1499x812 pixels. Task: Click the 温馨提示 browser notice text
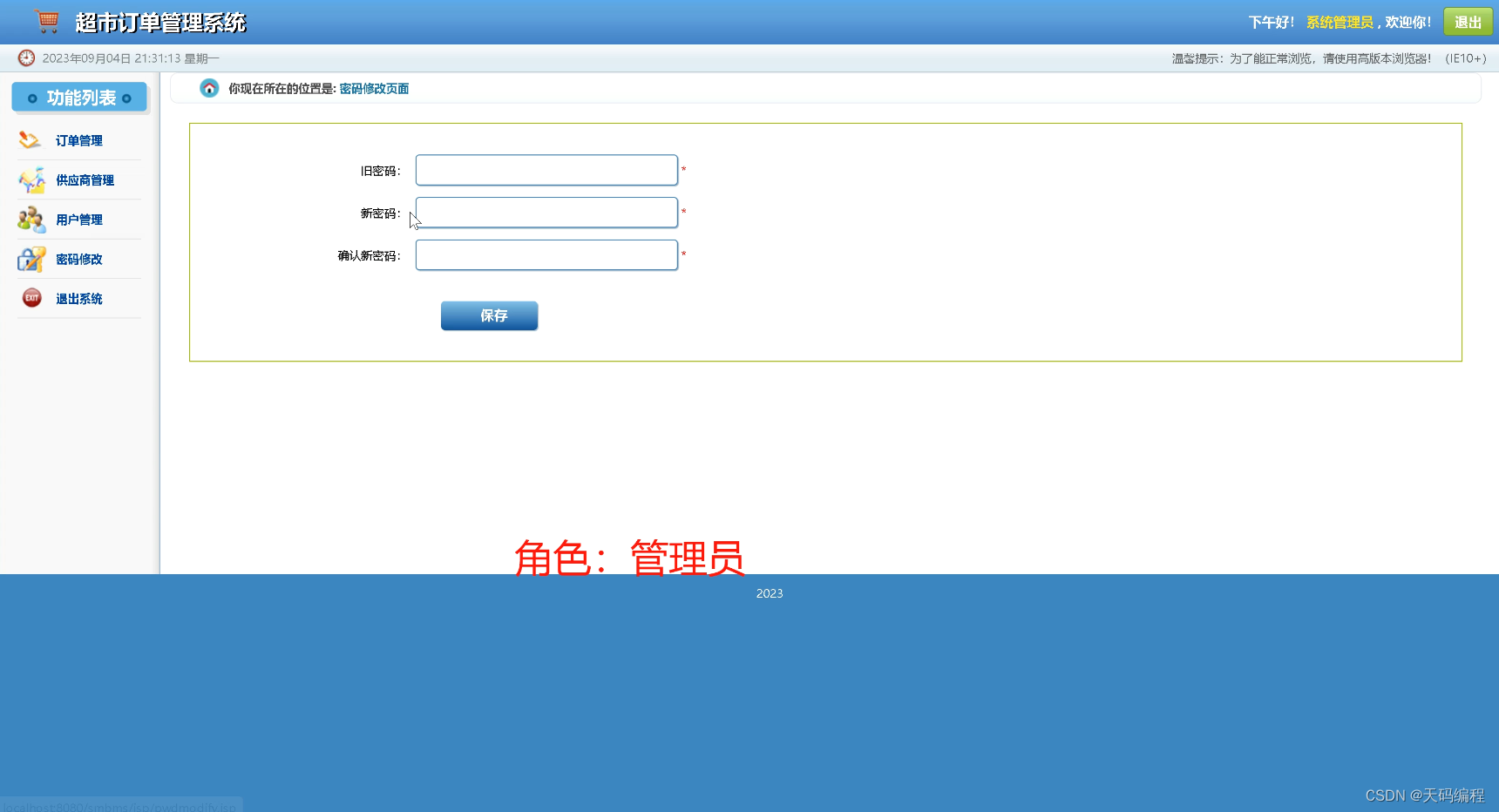pos(1329,58)
